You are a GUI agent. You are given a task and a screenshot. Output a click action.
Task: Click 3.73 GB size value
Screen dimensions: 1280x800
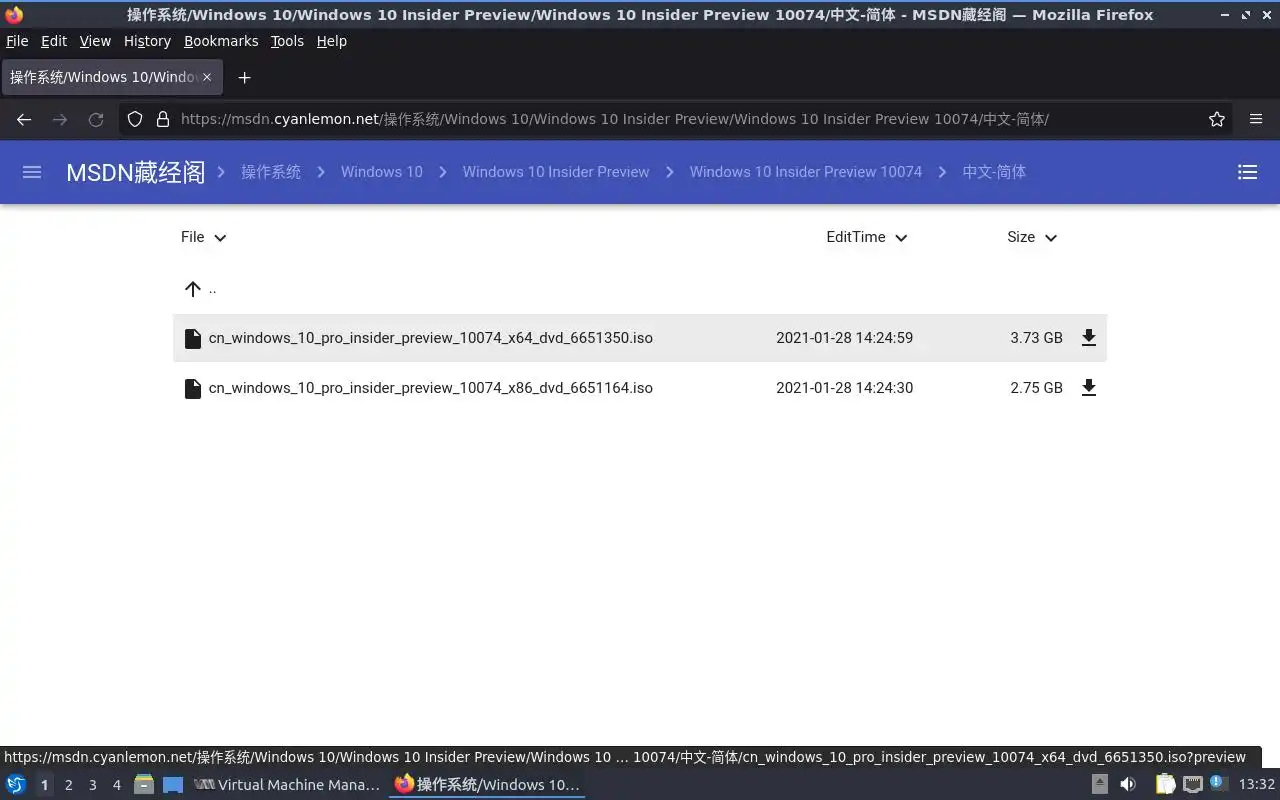click(x=1036, y=338)
